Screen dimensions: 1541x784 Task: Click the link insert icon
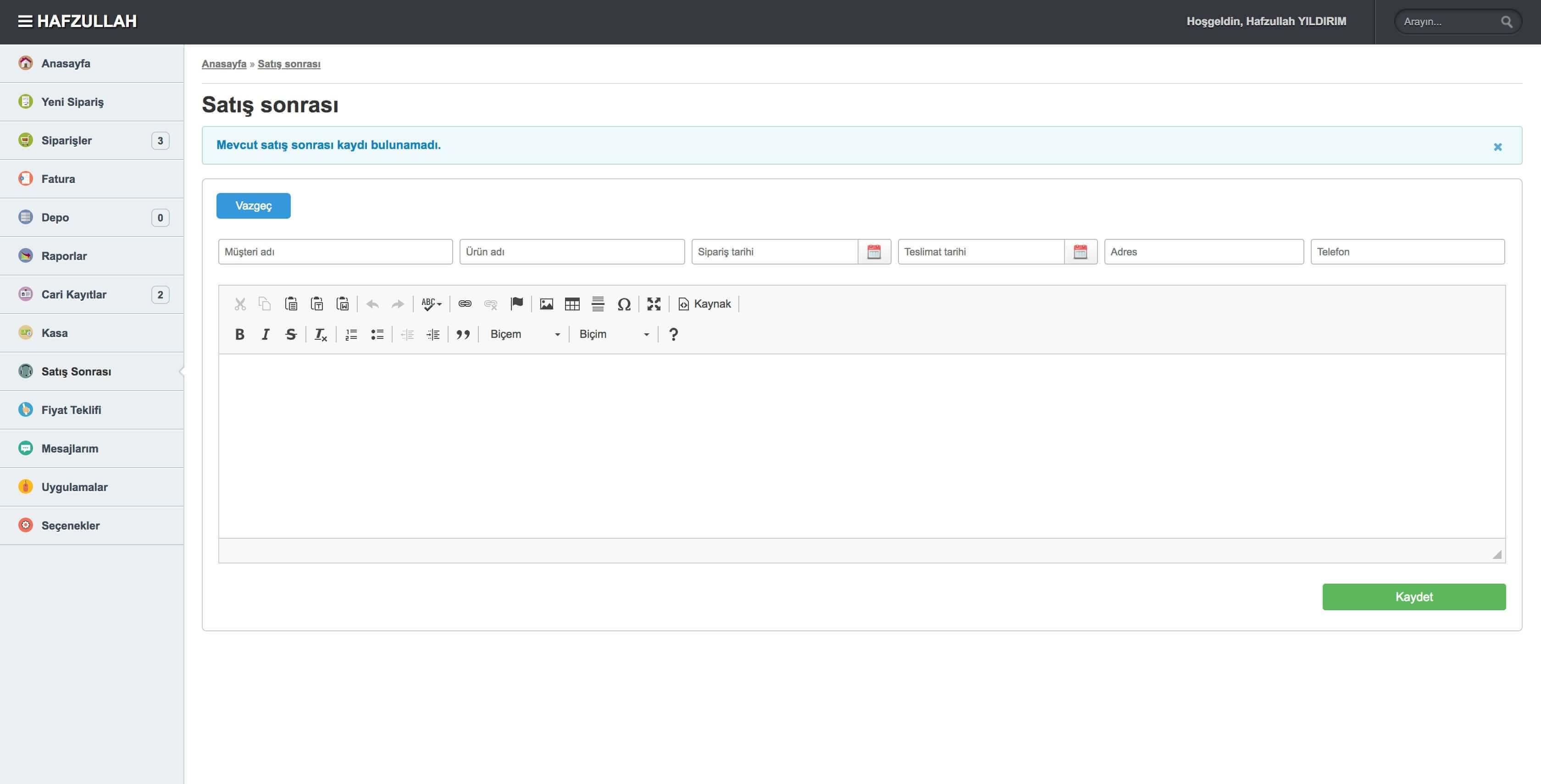pyautogui.click(x=465, y=304)
